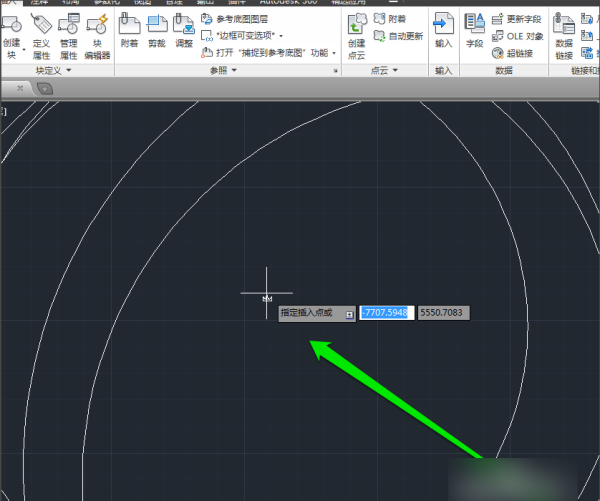Toggle snap to underlay (捕捉到参考底图) function
Image resolution: width=600 pixels, height=501 pixels.
click(x=268, y=52)
